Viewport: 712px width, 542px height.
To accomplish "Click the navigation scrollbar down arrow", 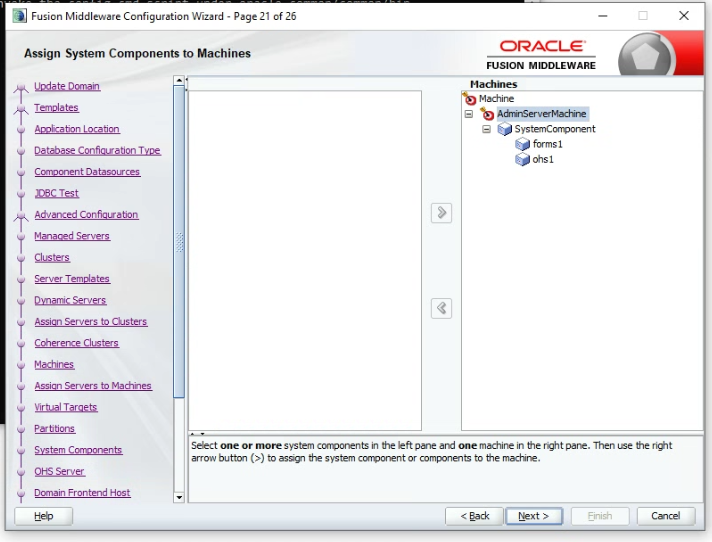I will [179, 497].
